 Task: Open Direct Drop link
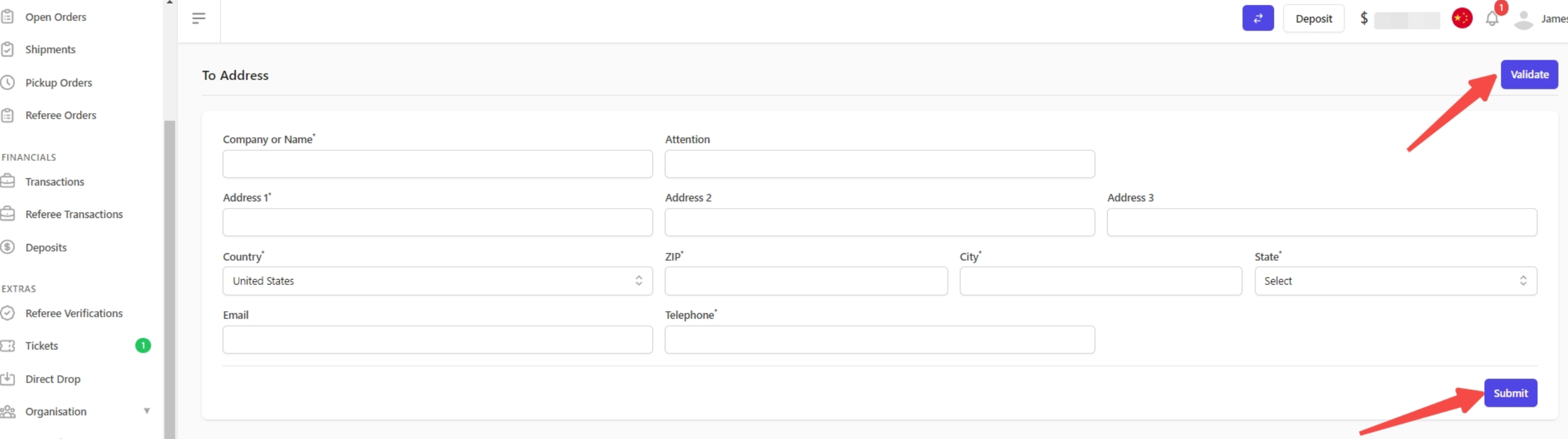pyautogui.click(x=53, y=379)
